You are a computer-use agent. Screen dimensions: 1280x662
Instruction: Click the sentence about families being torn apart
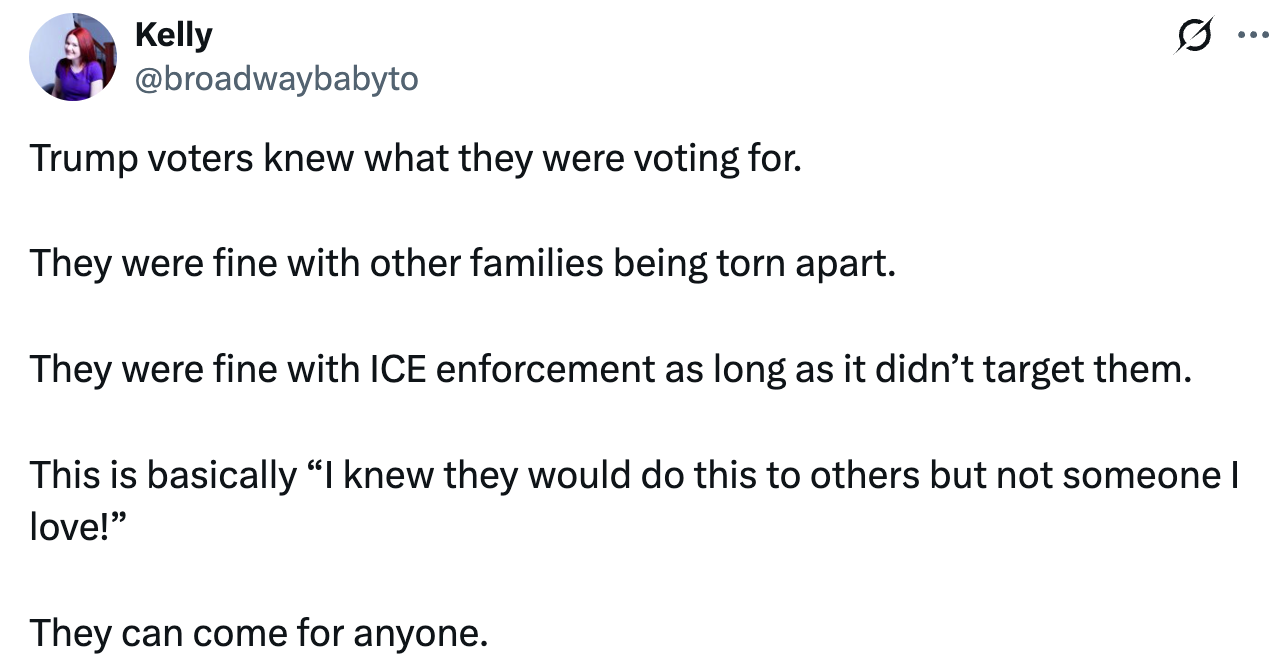pyautogui.click(x=462, y=264)
